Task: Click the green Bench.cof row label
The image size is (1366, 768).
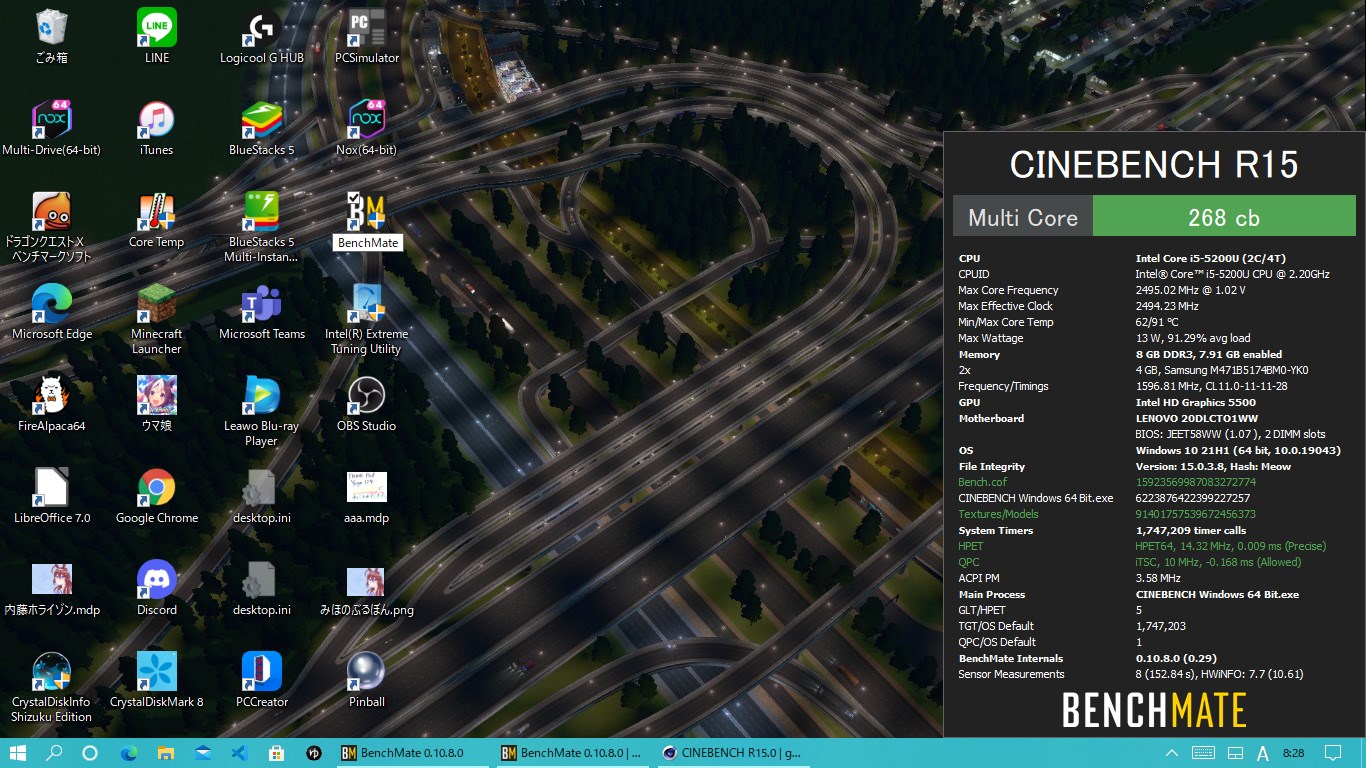Action: pos(983,482)
